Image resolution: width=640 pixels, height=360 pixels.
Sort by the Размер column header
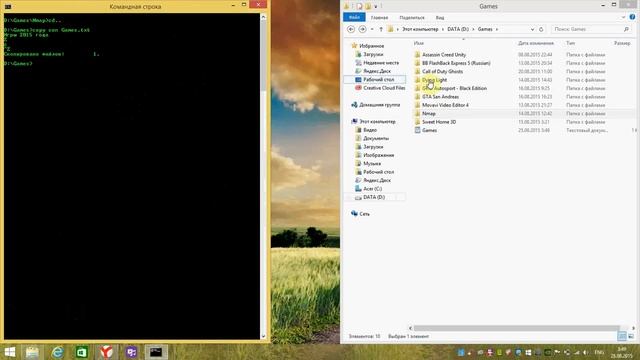click(622, 43)
